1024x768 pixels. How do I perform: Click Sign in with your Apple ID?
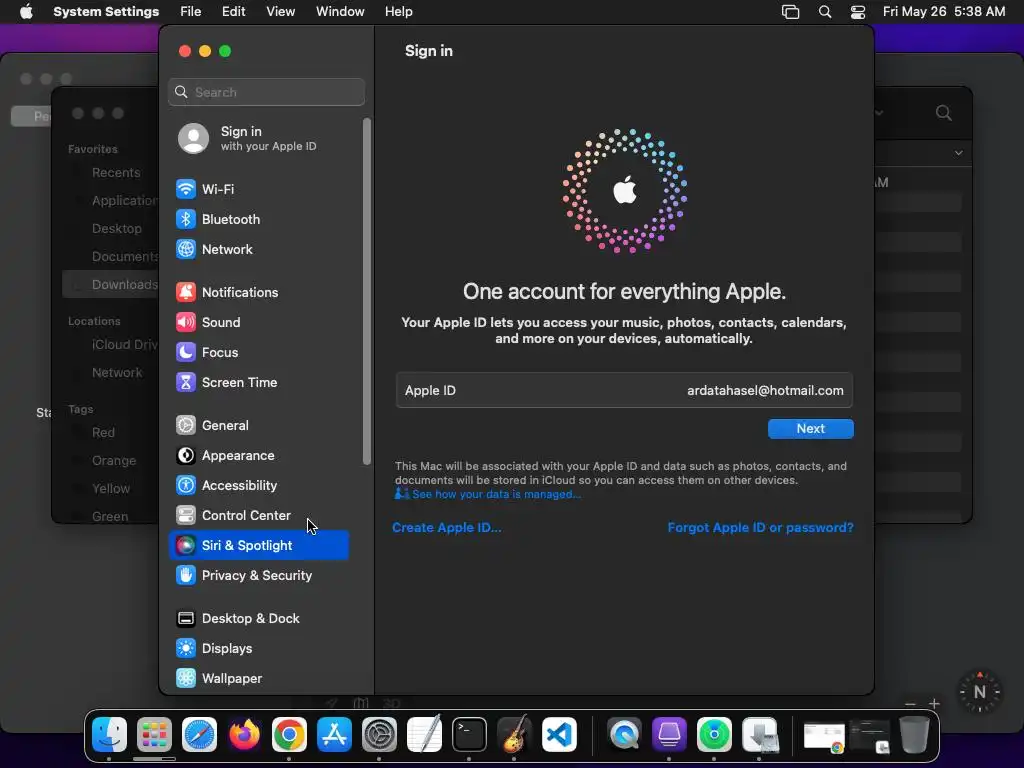tap(259, 138)
